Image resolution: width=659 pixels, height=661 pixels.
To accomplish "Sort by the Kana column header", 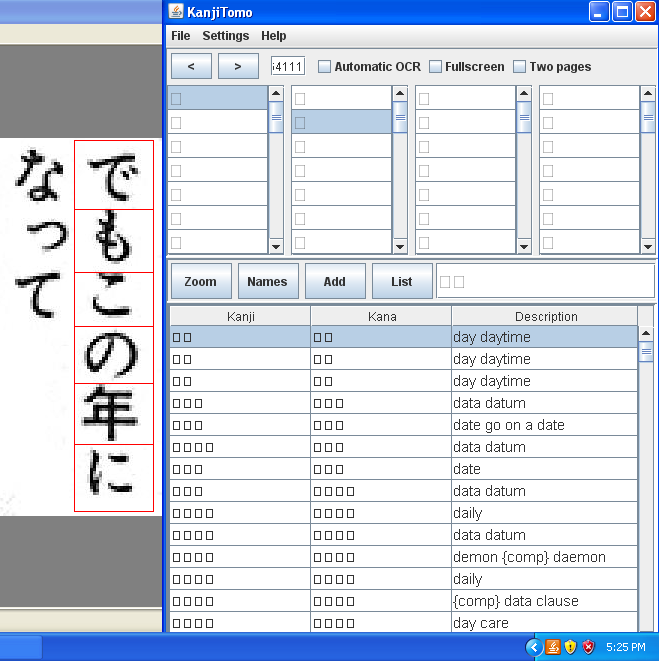I will point(381,316).
